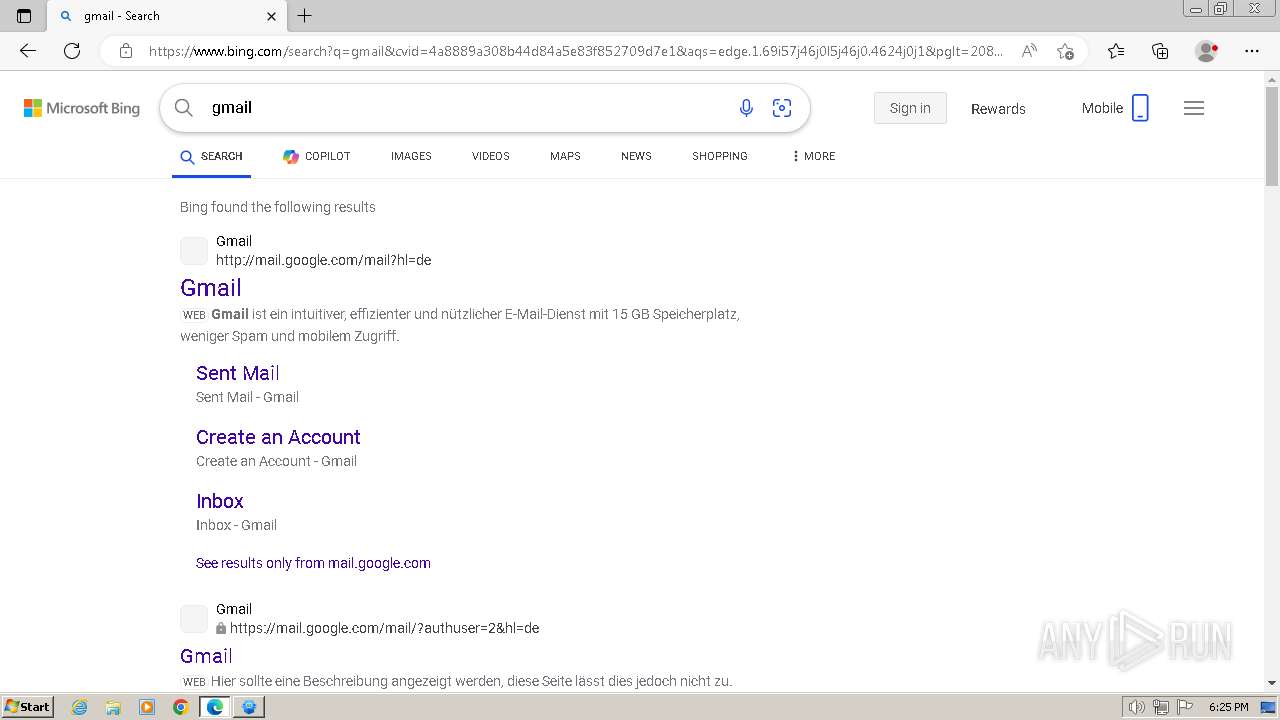
Task: Click the authuser=2 Gmail URL text
Action: point(384,628)
